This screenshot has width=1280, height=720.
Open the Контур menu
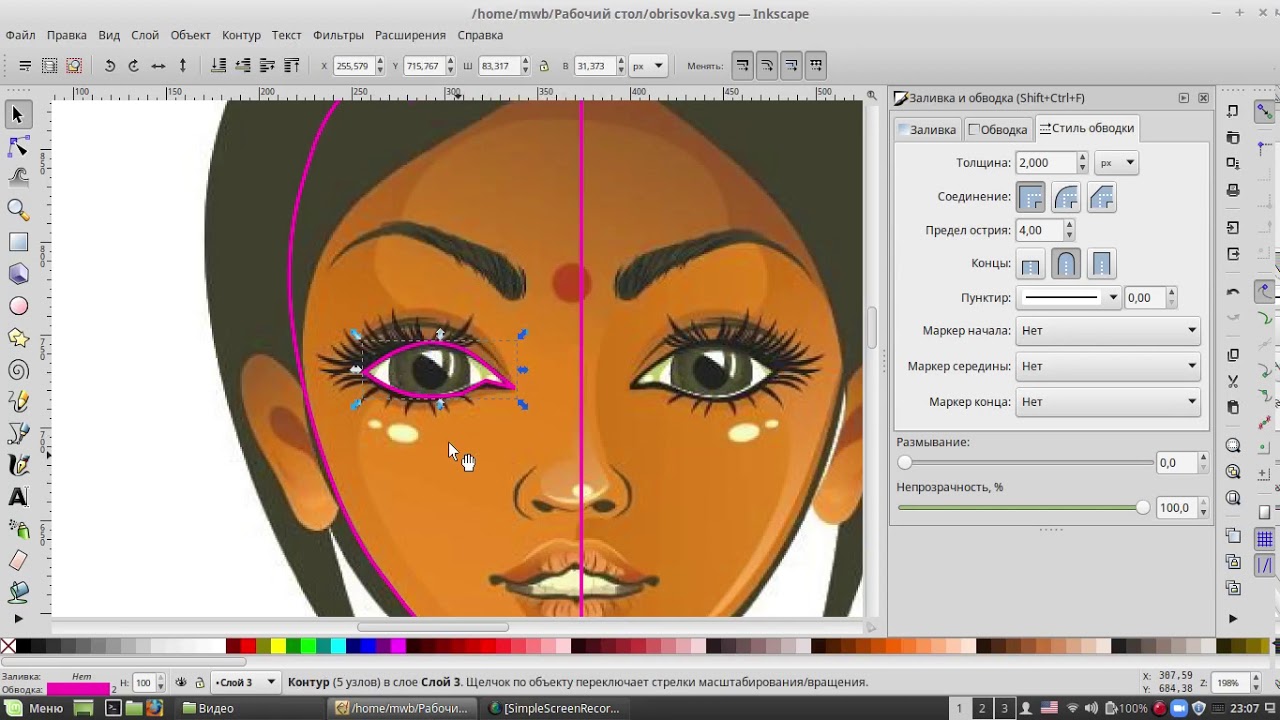(x=241, y=35)
